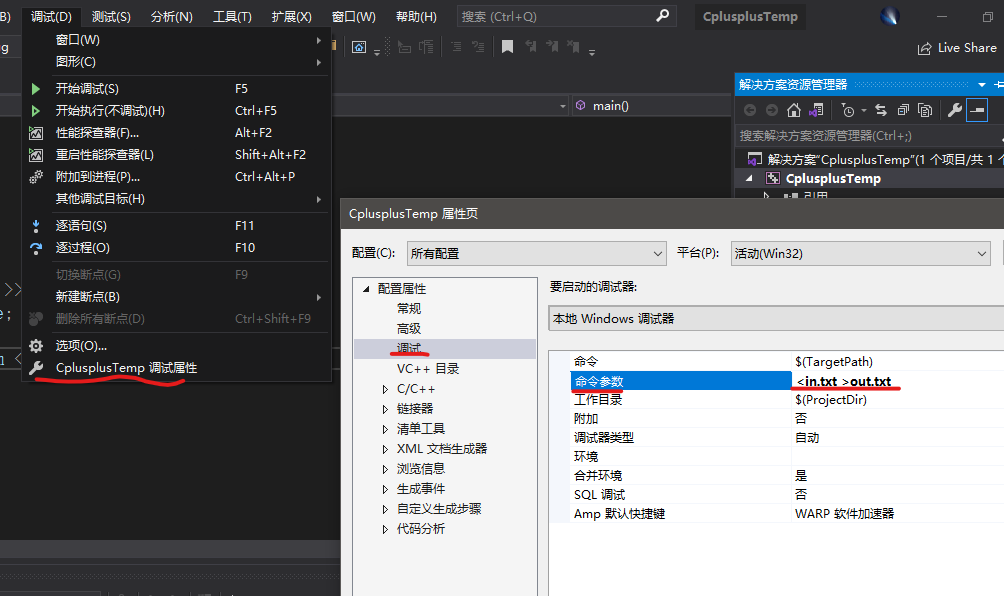
Task: Choose 性能探查器(F)... menu entry
Action: (x=177, y=133)
